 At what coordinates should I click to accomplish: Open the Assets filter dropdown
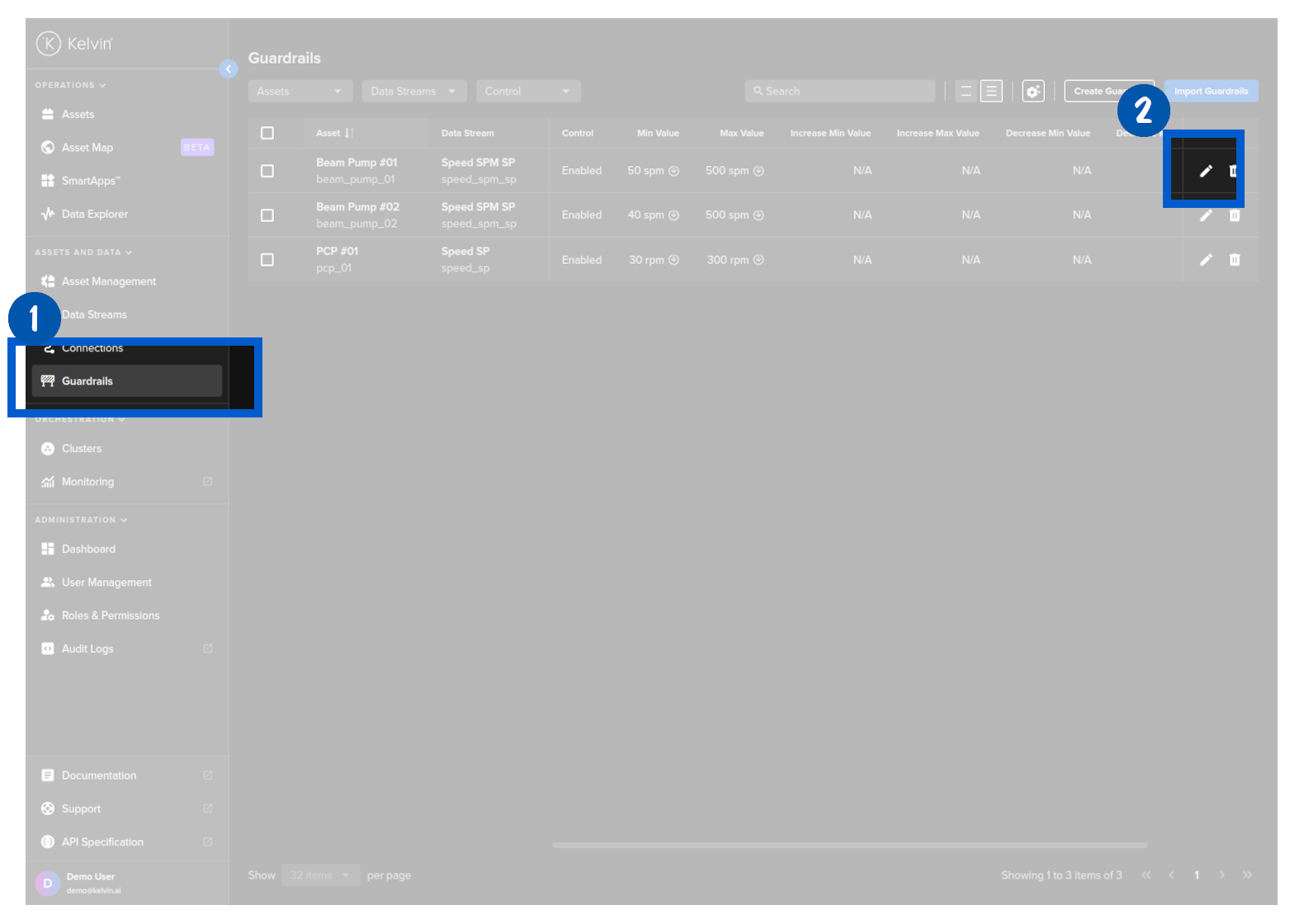(x=300, y=92)
